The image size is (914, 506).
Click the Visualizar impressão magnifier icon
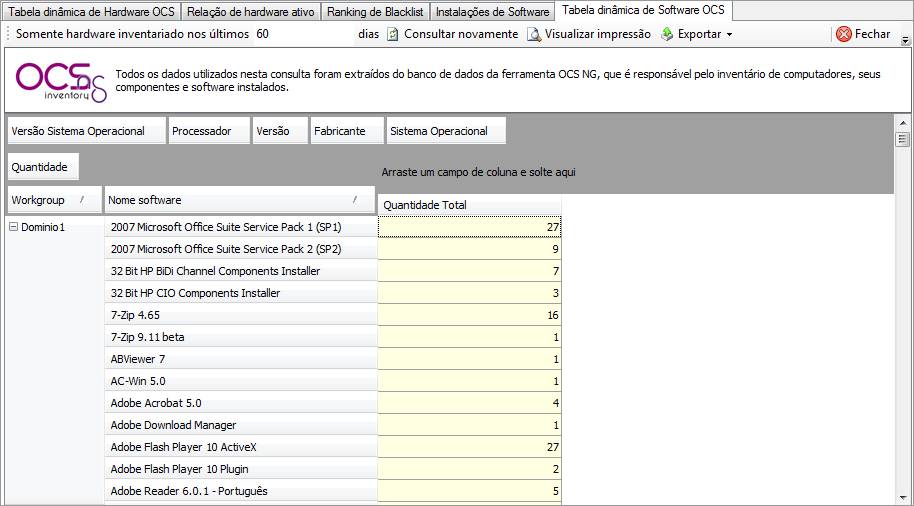click(x=534, y=34)
